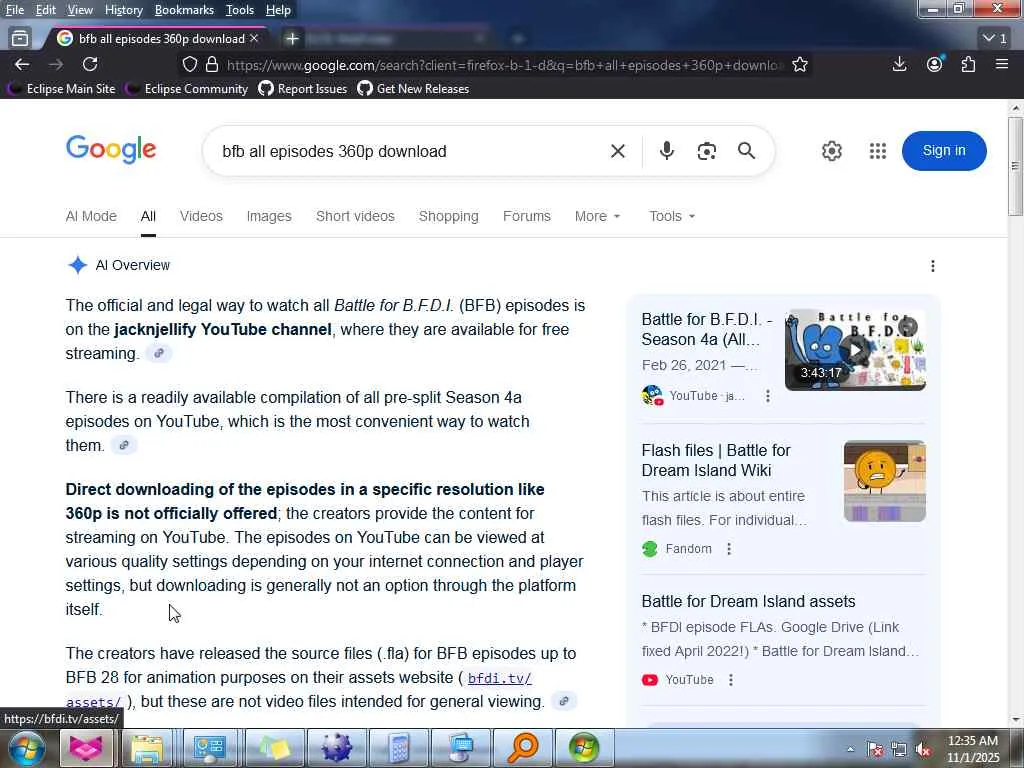1024x768 pixels.
Task: Open the Google apps grid
Action: pos(878,151)
